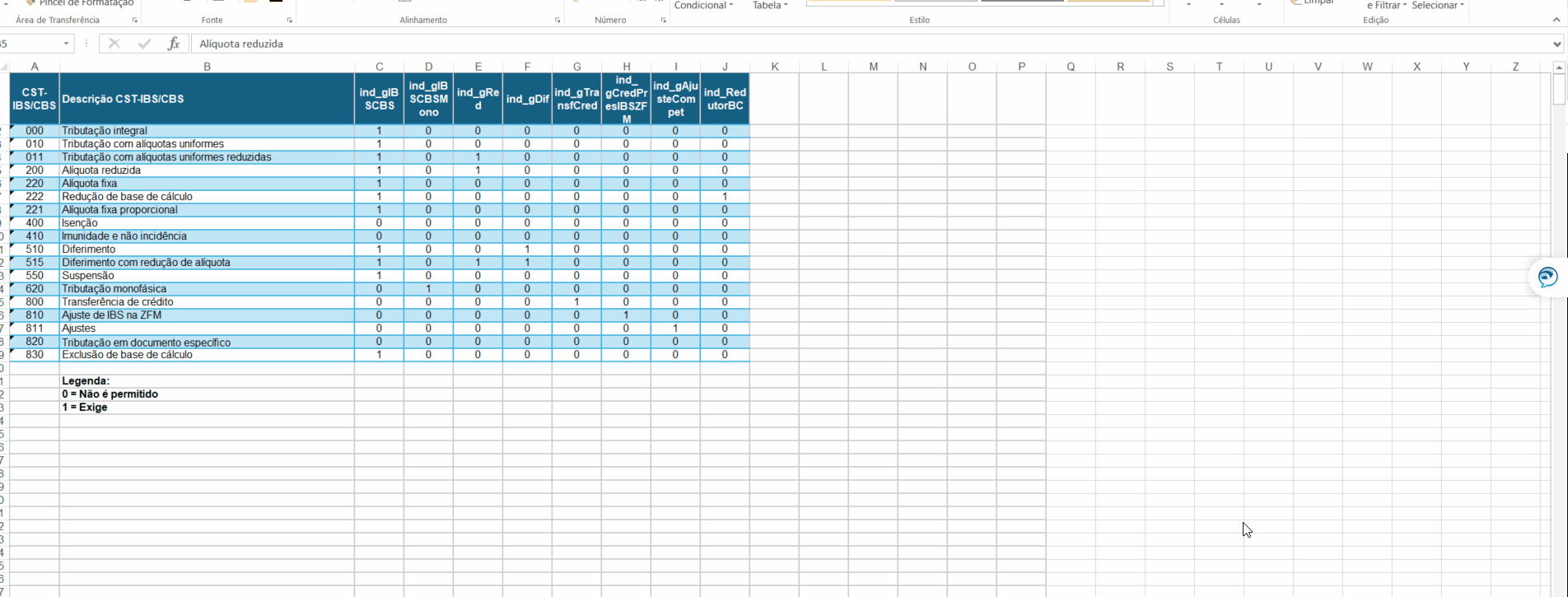The width and height of the screenshot is (1568, 597).
Task: Click cell Imunidade e não incidência
Action: (207, 236)
